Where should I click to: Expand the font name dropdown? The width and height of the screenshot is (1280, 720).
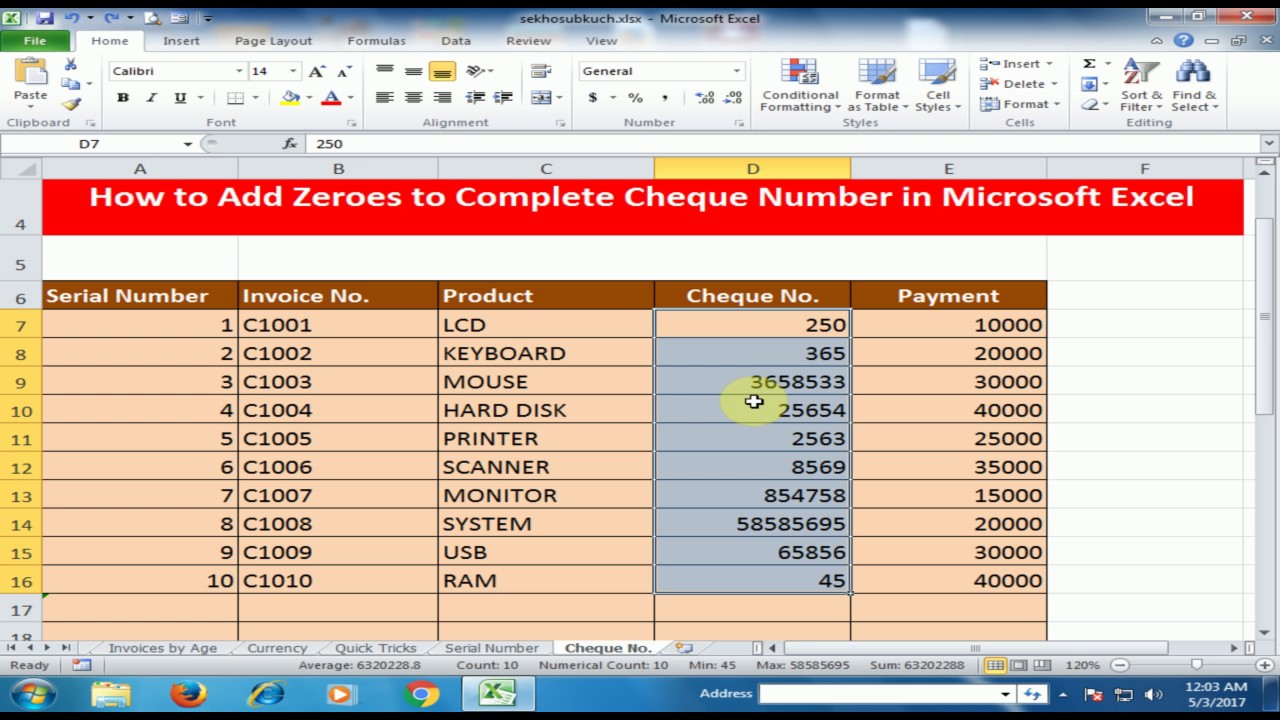point(239,71)
